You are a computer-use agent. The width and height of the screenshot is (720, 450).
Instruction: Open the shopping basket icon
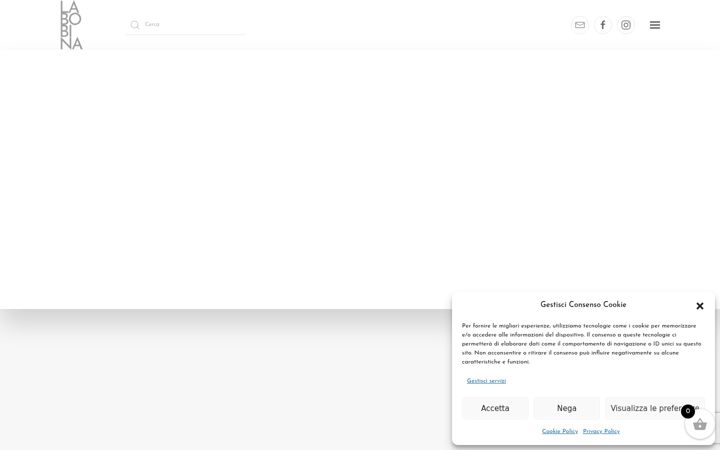pyautogui.click(x=700, y=425)
